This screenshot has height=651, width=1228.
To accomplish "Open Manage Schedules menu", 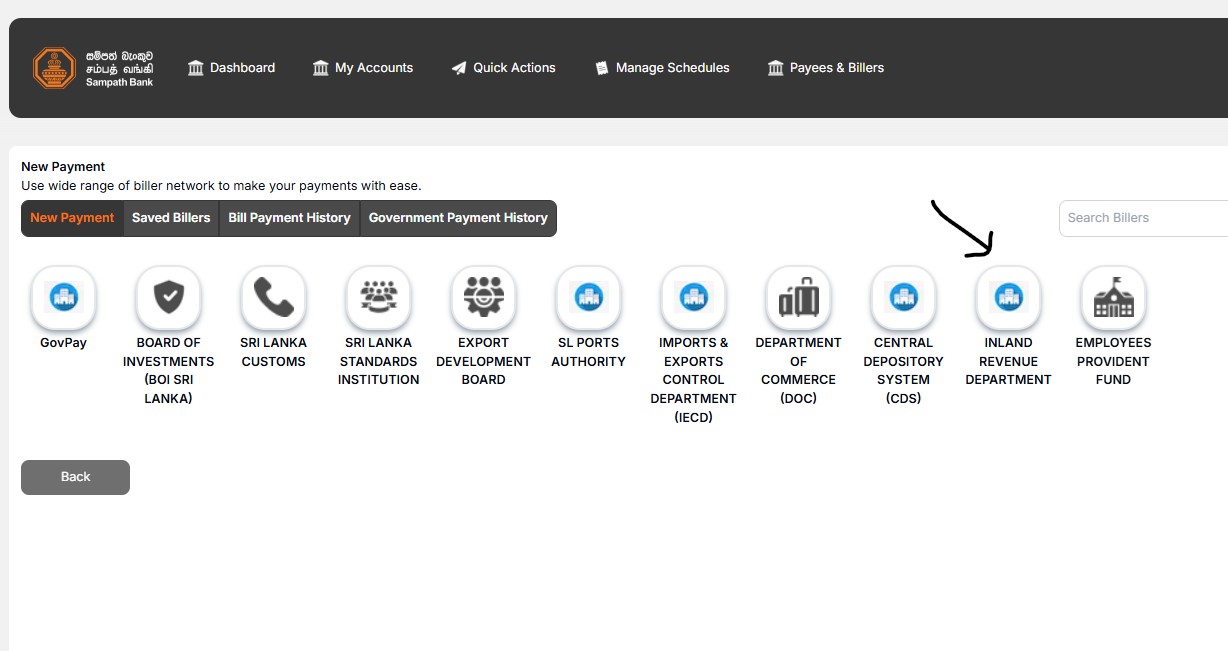I will [662, 68].
